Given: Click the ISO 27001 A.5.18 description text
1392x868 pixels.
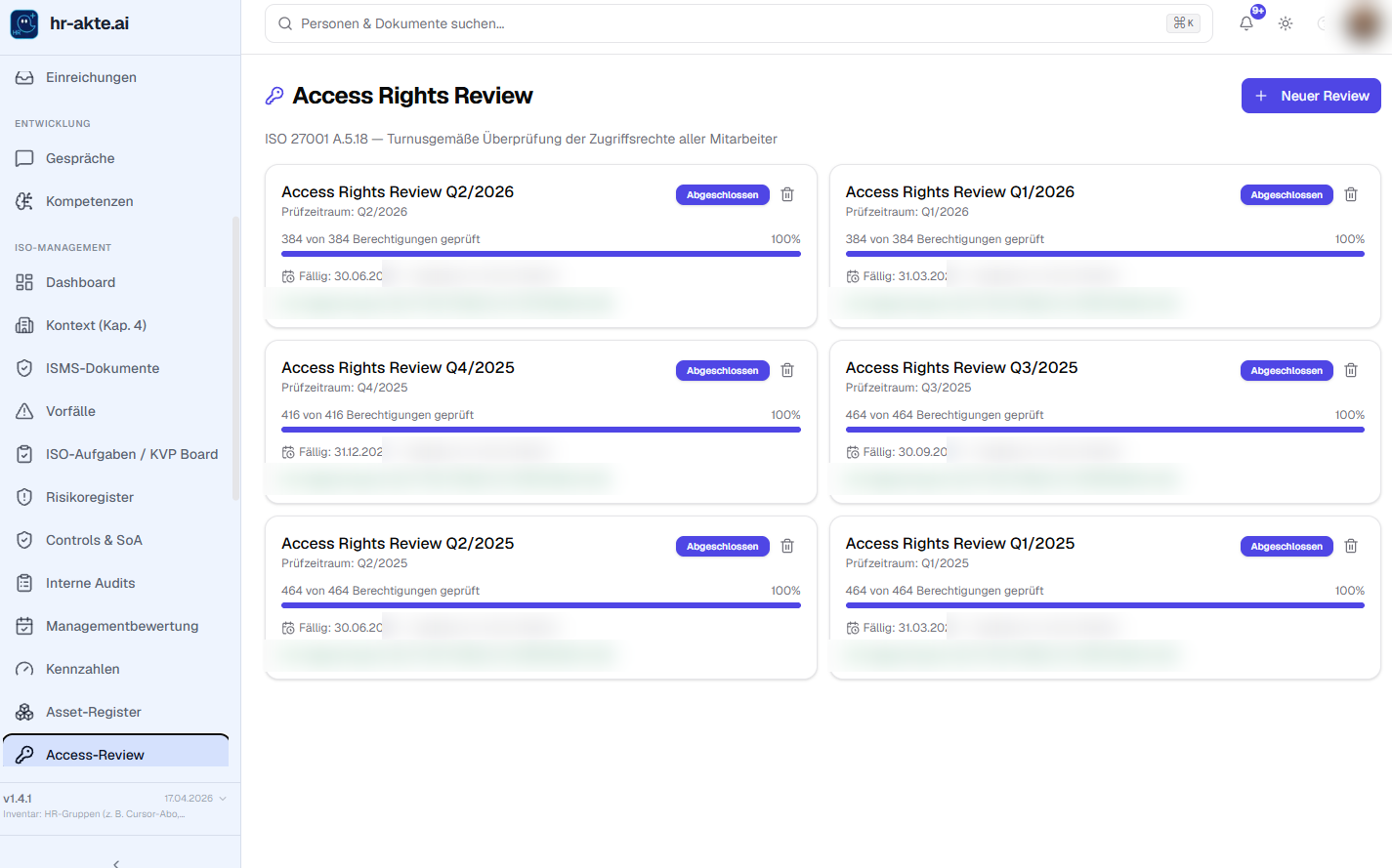Looking at the screenshot, I should click(x=521, y=139).
